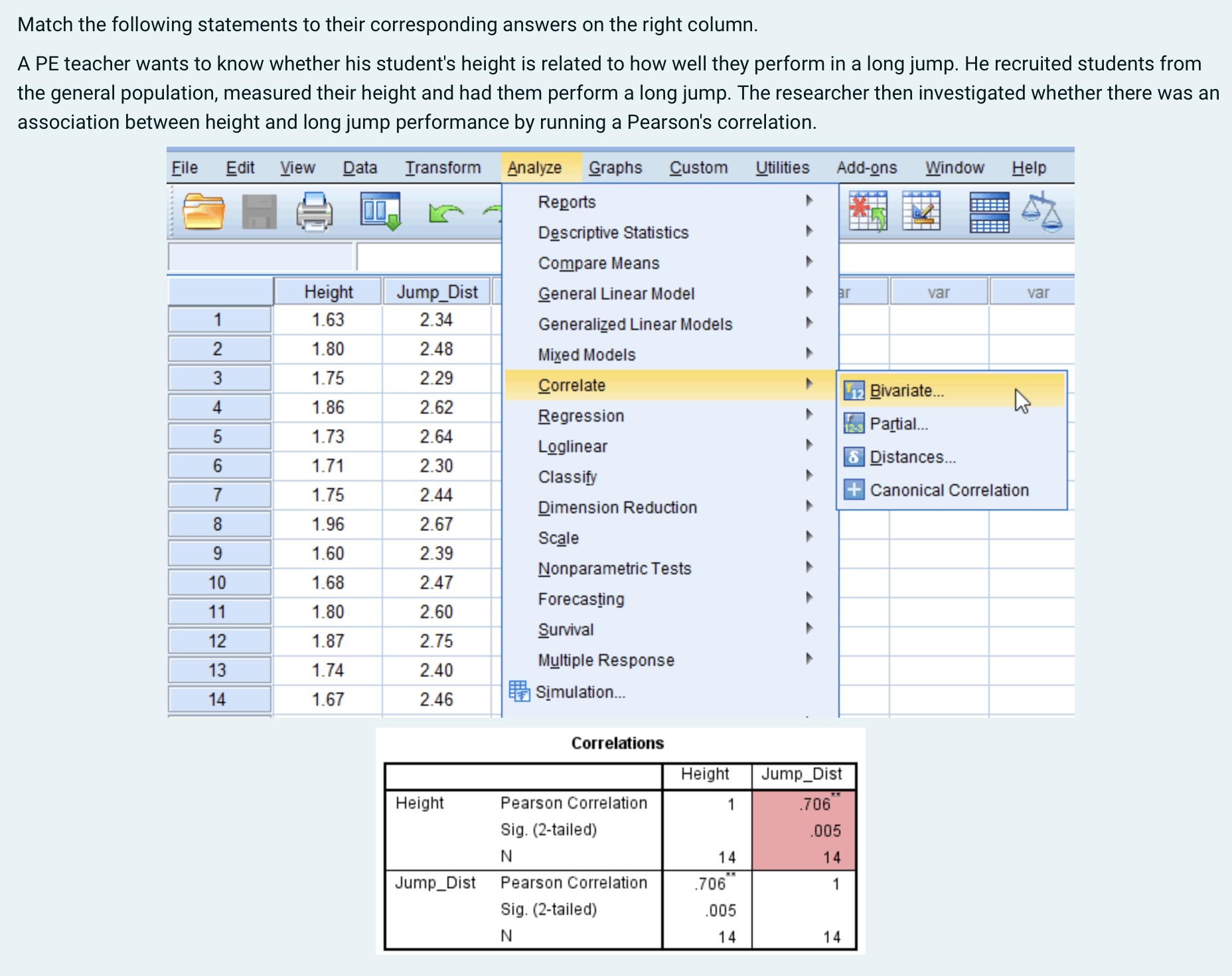This screenshot has height=976, width=1232.
Task: Open the Analyze menu
Action: click(534, 167)
